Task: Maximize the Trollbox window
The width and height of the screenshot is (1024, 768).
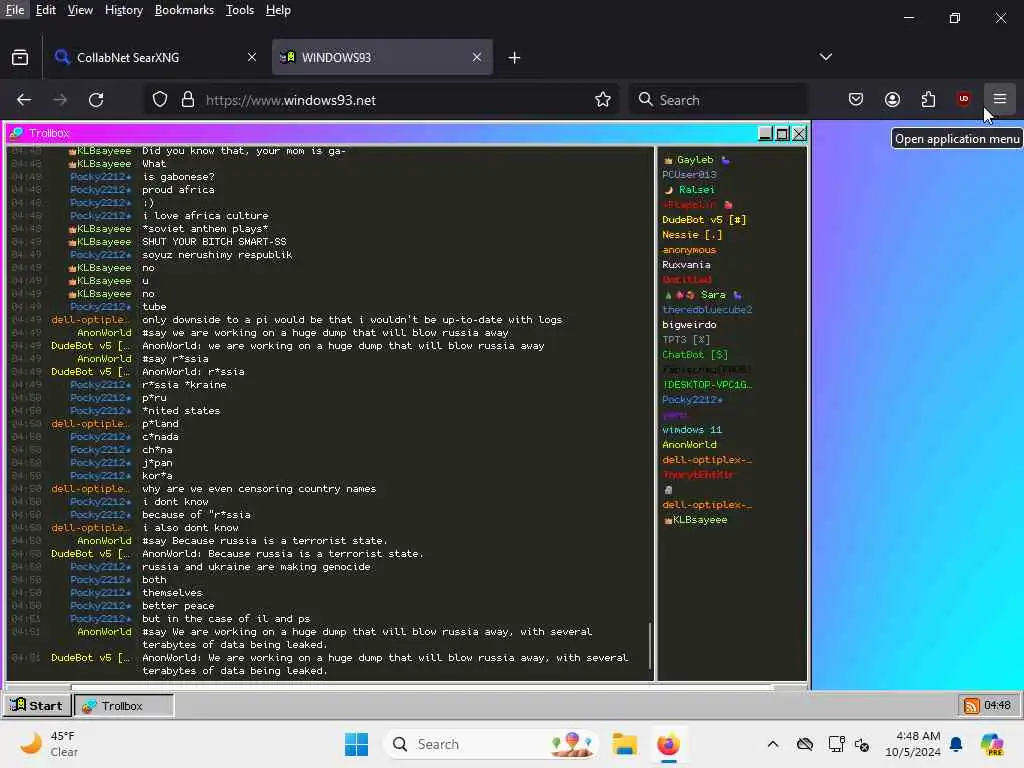Action: point(782,133)
